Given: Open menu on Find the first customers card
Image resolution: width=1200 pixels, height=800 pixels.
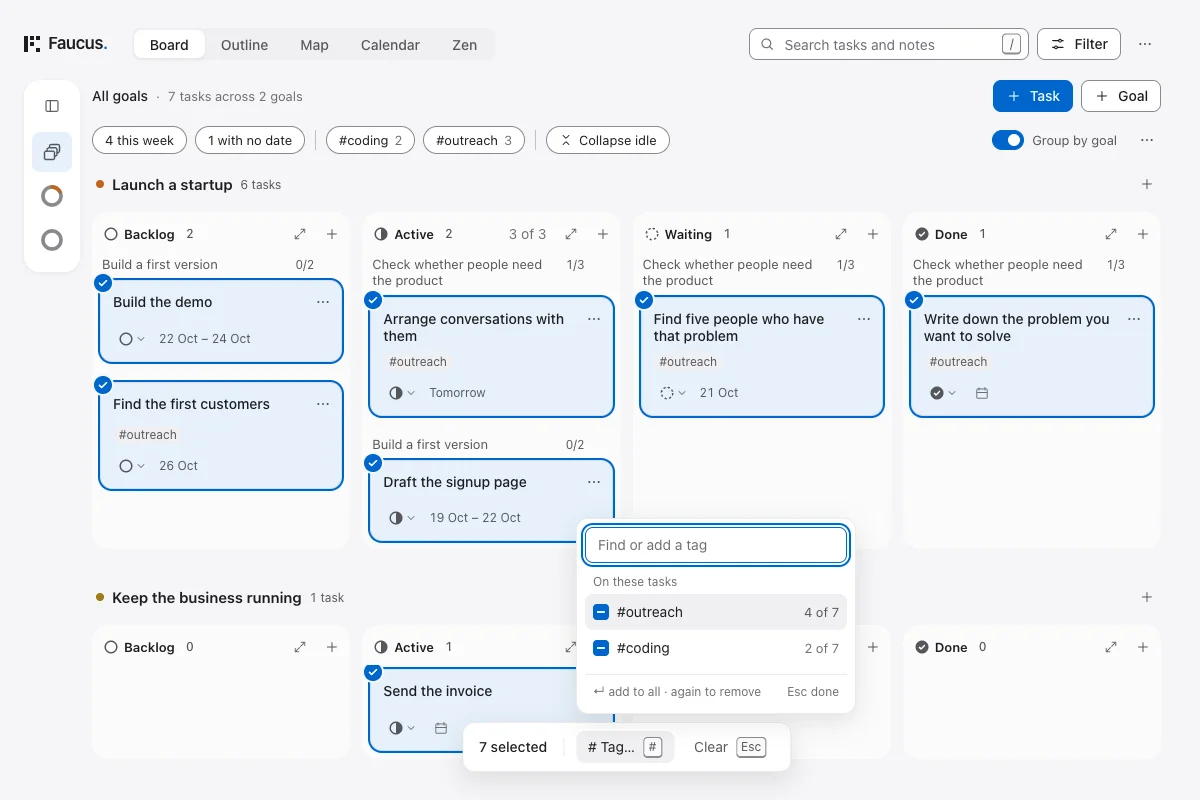Looking at the screenshot, I should (323, 404).
